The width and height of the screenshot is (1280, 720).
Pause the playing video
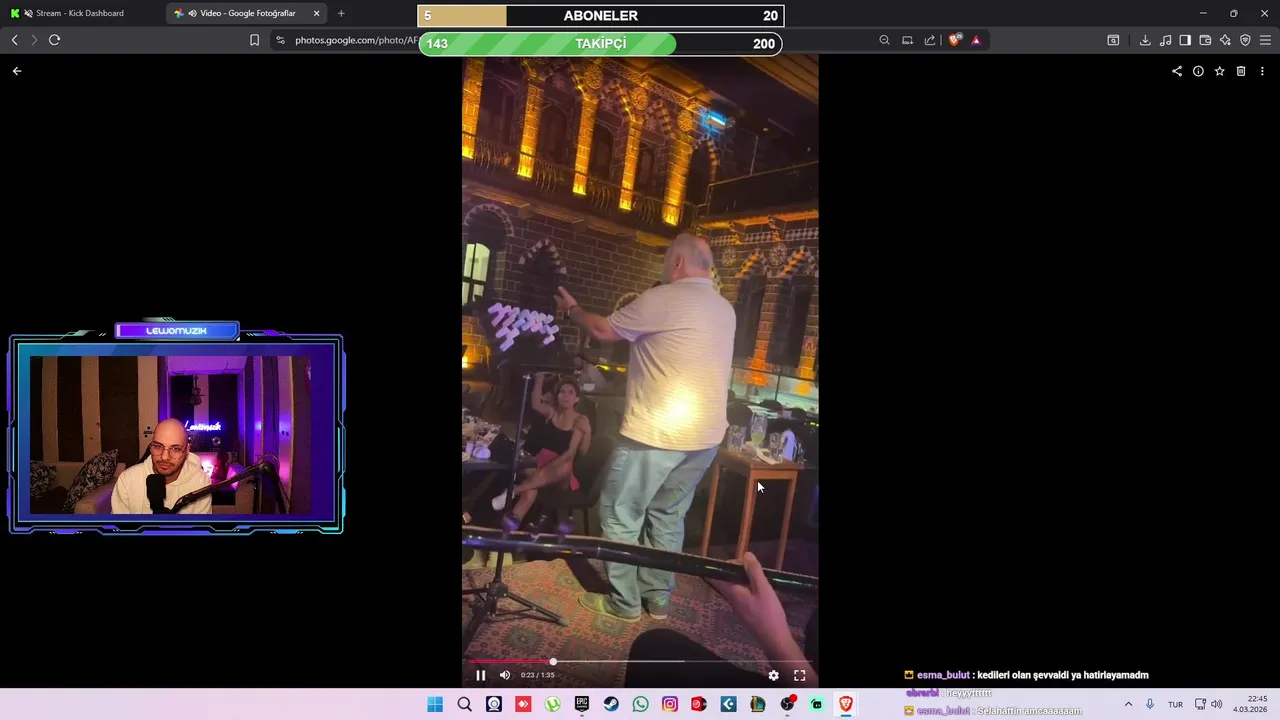click(x=480, y=675)
